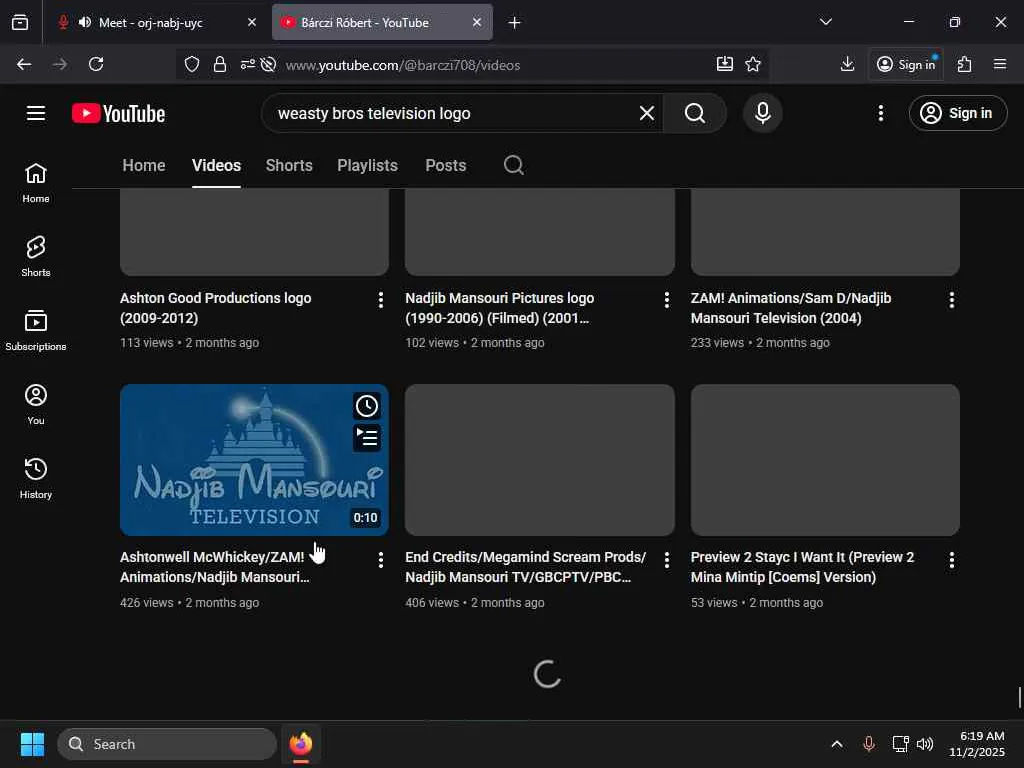Open End Credits/Megamind Scream Prods title
Screen dimensions: 1024x768
click(x=525, y=567)
